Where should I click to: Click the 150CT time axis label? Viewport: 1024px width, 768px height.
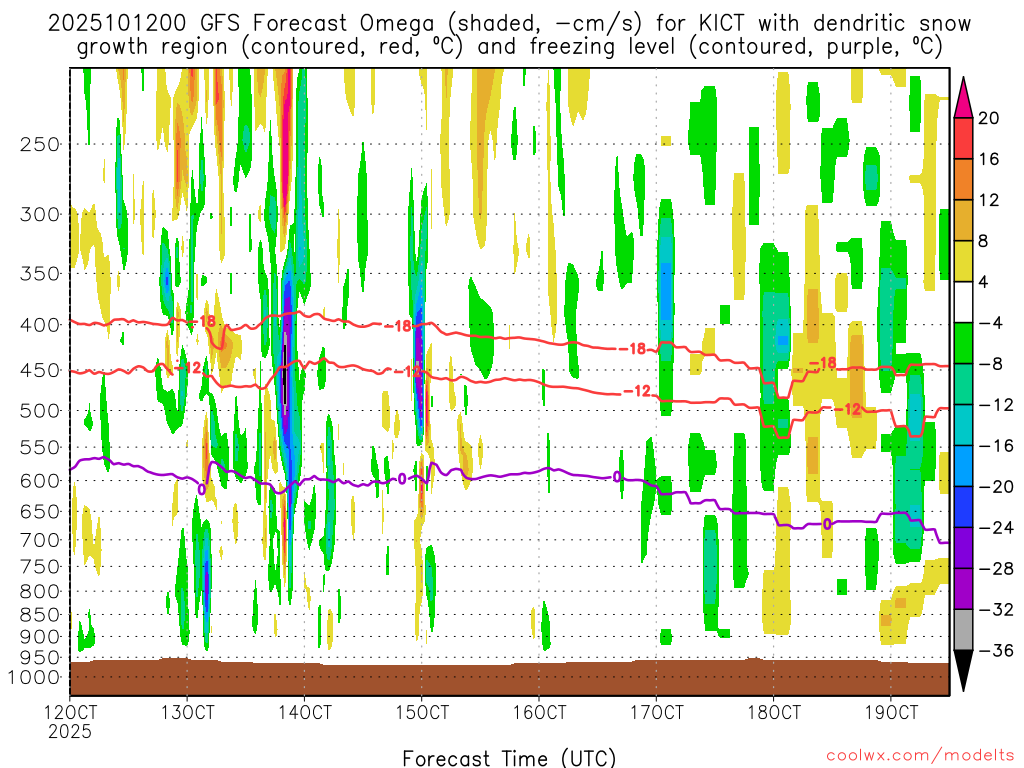pos(422,712)
